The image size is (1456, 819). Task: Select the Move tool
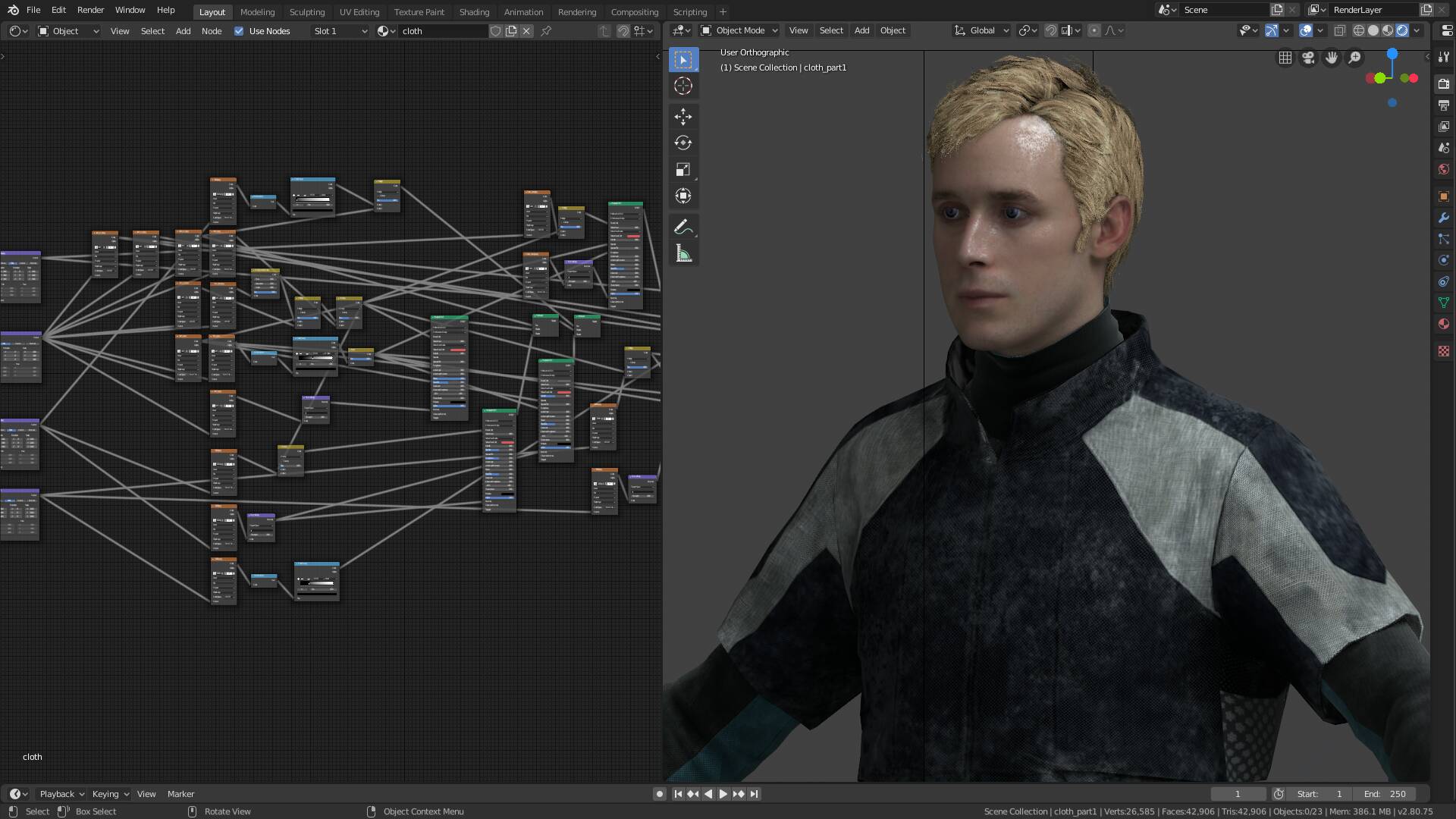coord(683,116)
